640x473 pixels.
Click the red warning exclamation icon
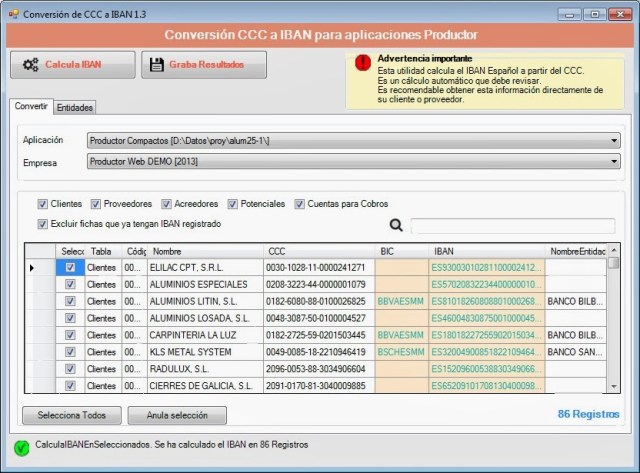[x=362, y=63]
